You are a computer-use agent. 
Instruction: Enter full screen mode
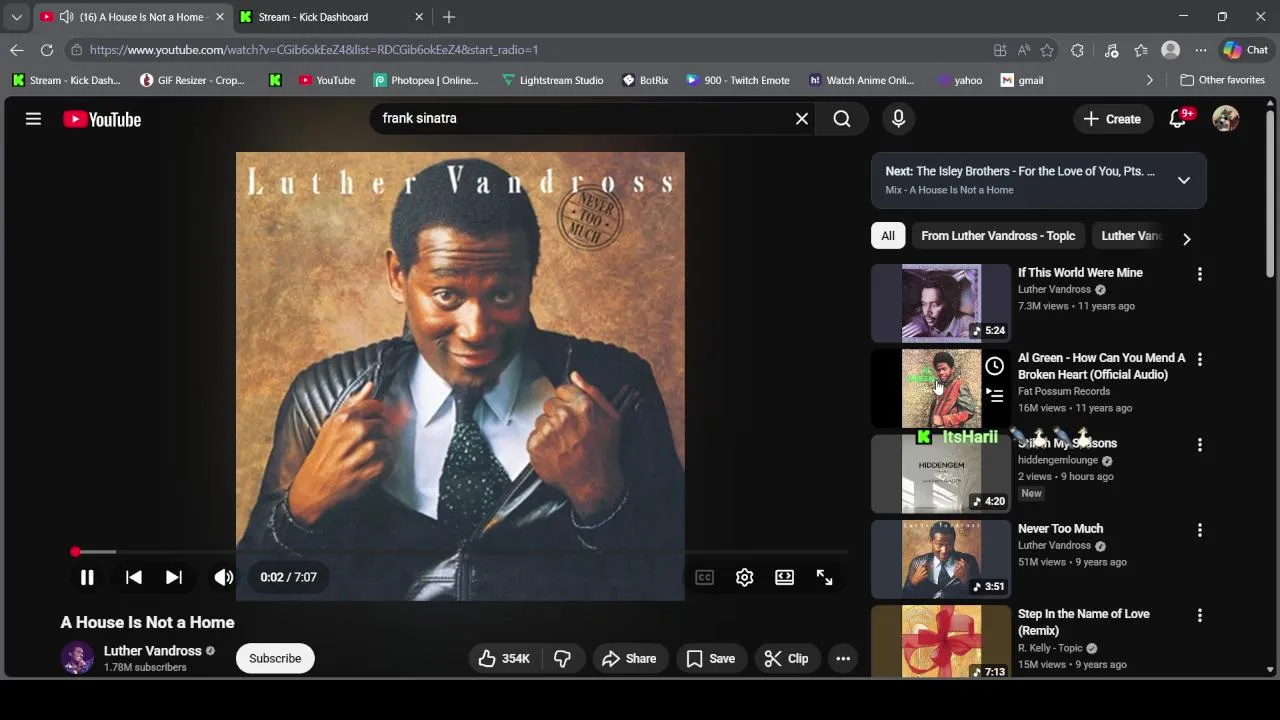pyautogui.click(x=824, y=577)
